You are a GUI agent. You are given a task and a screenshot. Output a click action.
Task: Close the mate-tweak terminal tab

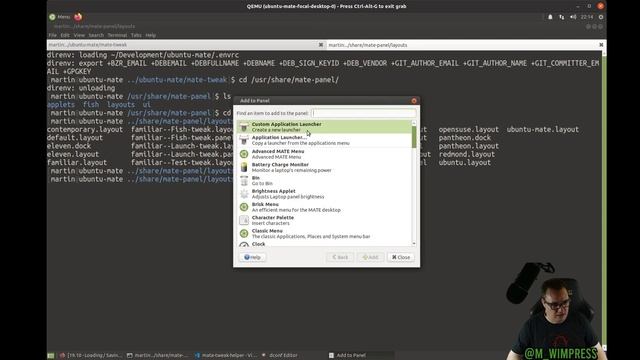coord(321,45)
